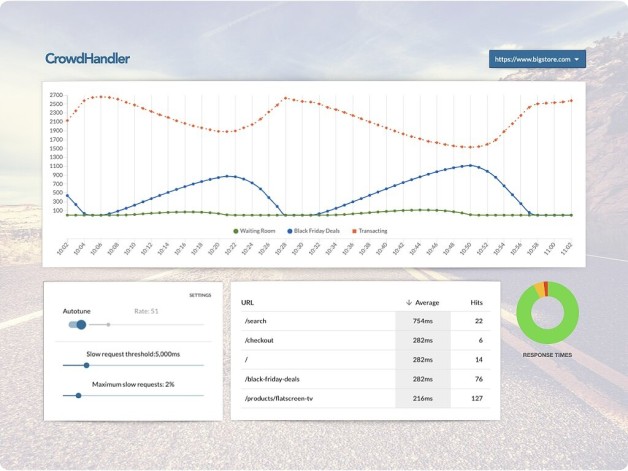Image resolution: width=628 pixels, height=471 pixels.
Task: Toggle Waiting Room series in legend
Action: pyautogui.click(x=254, y=231)
